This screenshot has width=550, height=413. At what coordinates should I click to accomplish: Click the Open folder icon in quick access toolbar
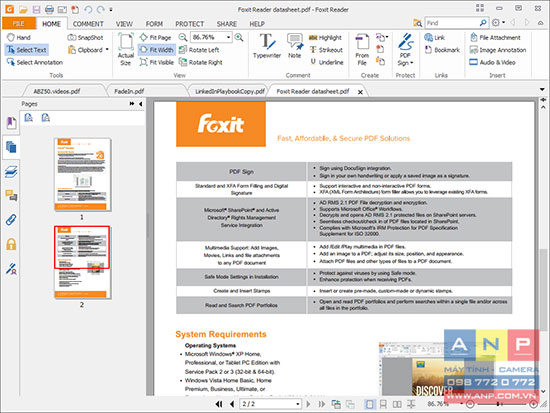(23, 9)
